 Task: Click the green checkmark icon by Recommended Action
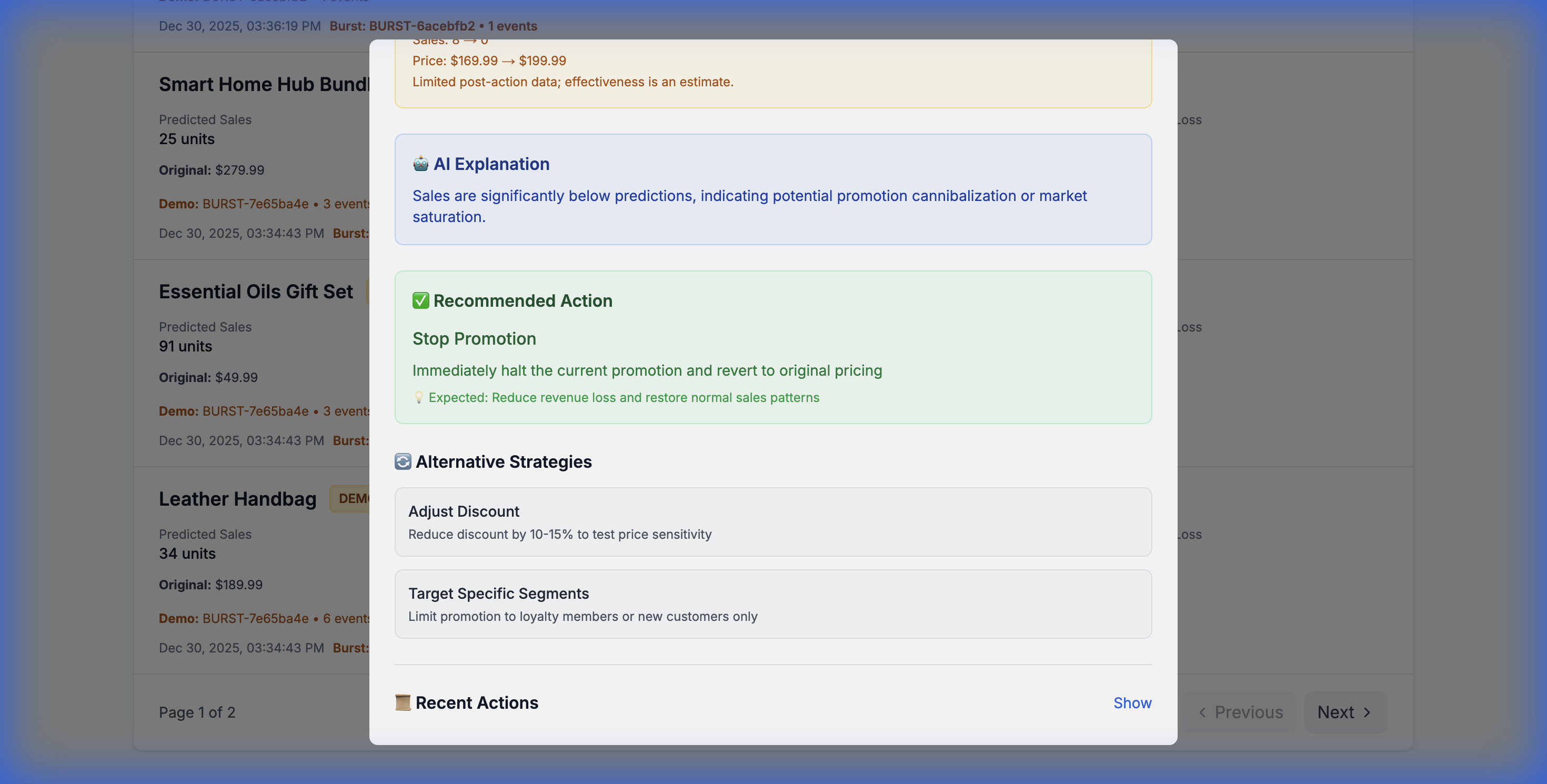coord(420,301)
